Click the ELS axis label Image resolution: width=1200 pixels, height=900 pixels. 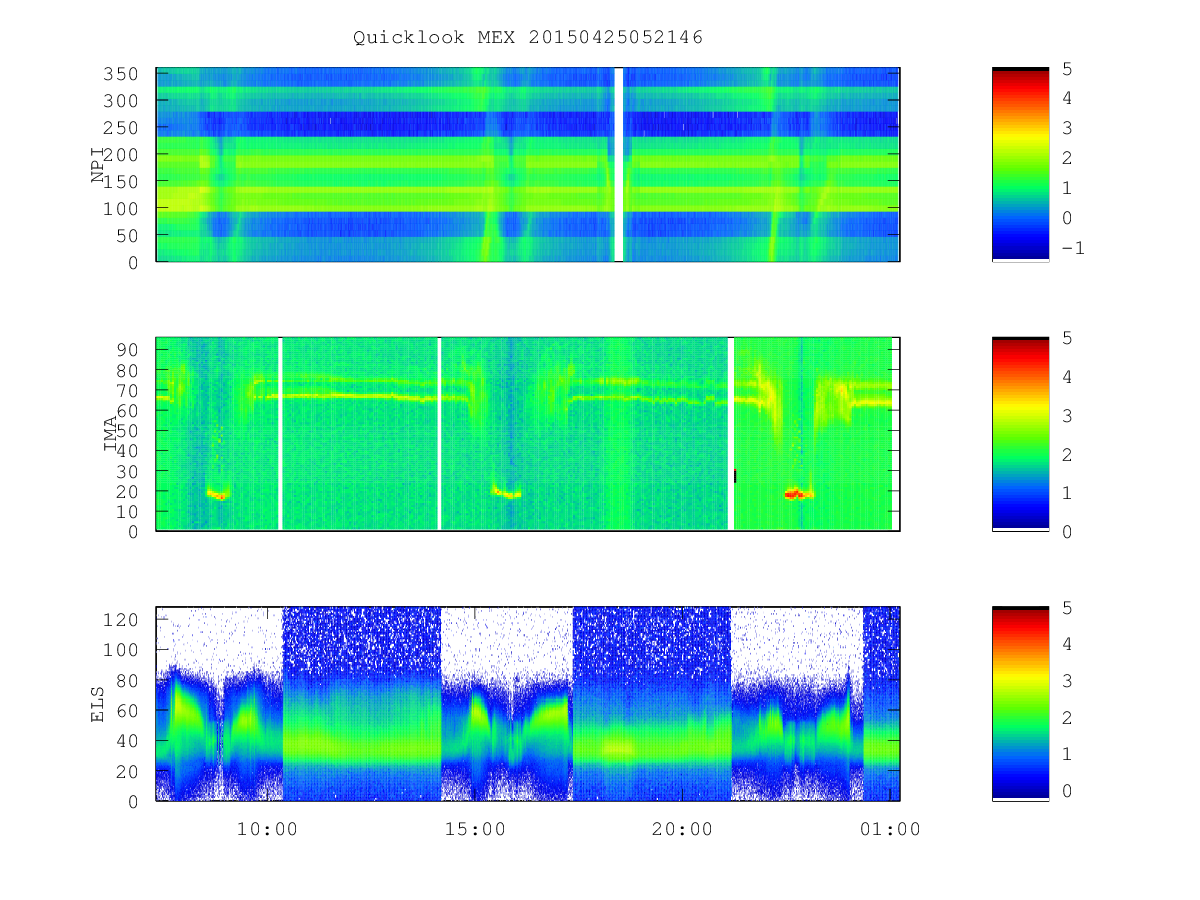(x=98, y=704)
